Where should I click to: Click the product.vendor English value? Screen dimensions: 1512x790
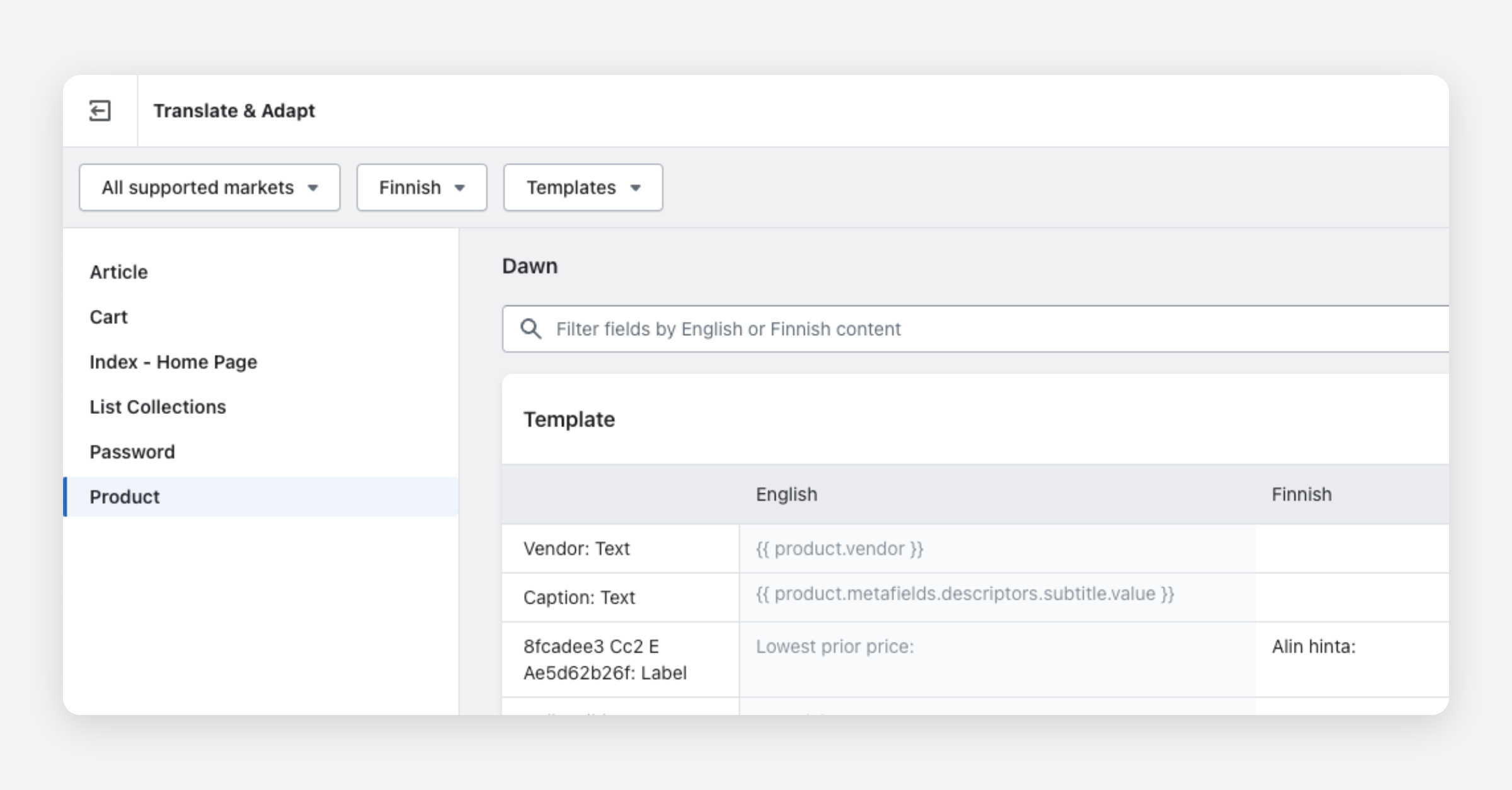coord(839,549)
